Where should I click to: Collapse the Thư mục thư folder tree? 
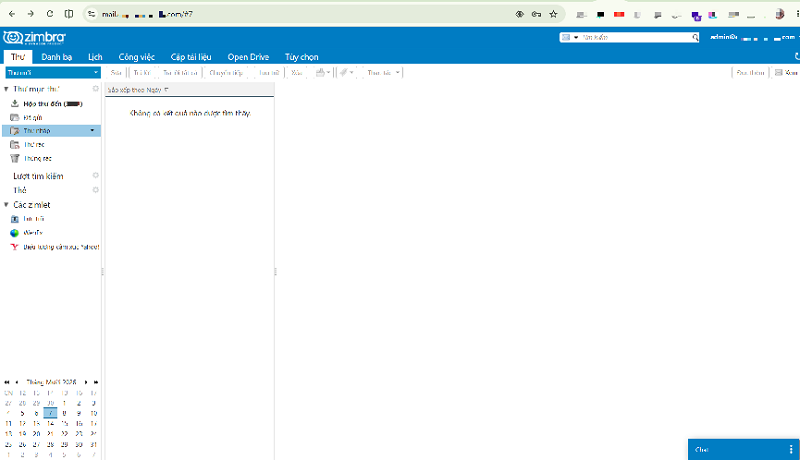[x=6, y=89]
